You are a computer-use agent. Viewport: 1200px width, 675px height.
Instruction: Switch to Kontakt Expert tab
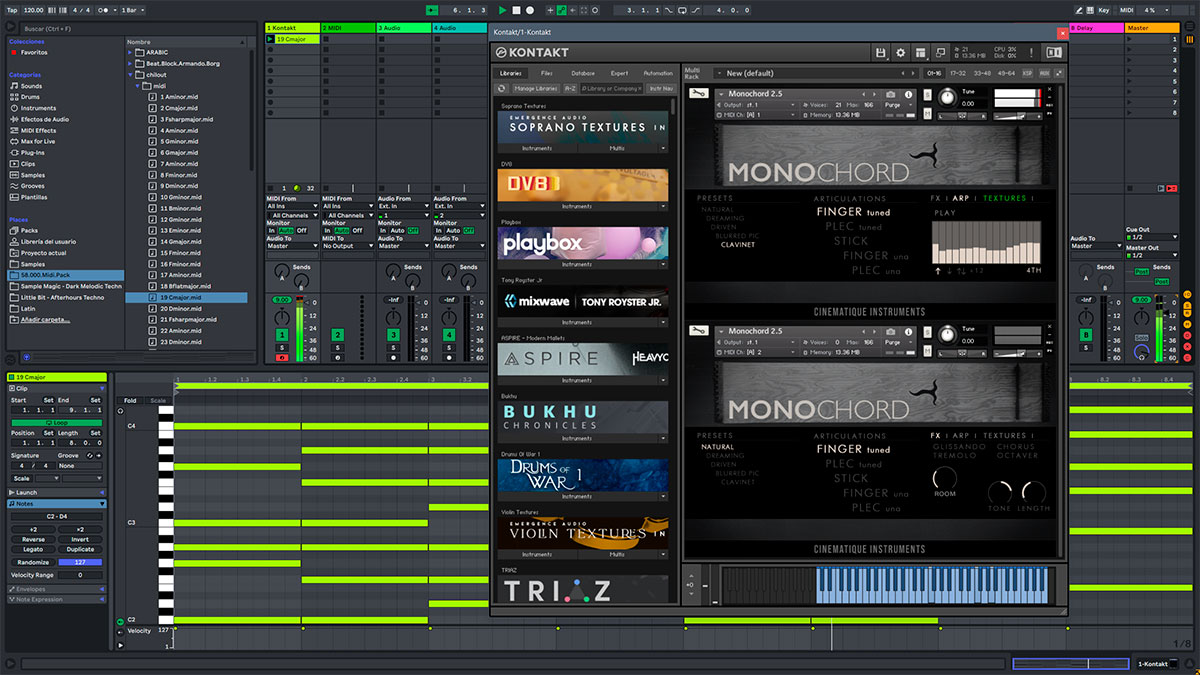click(x=620, y=73)
